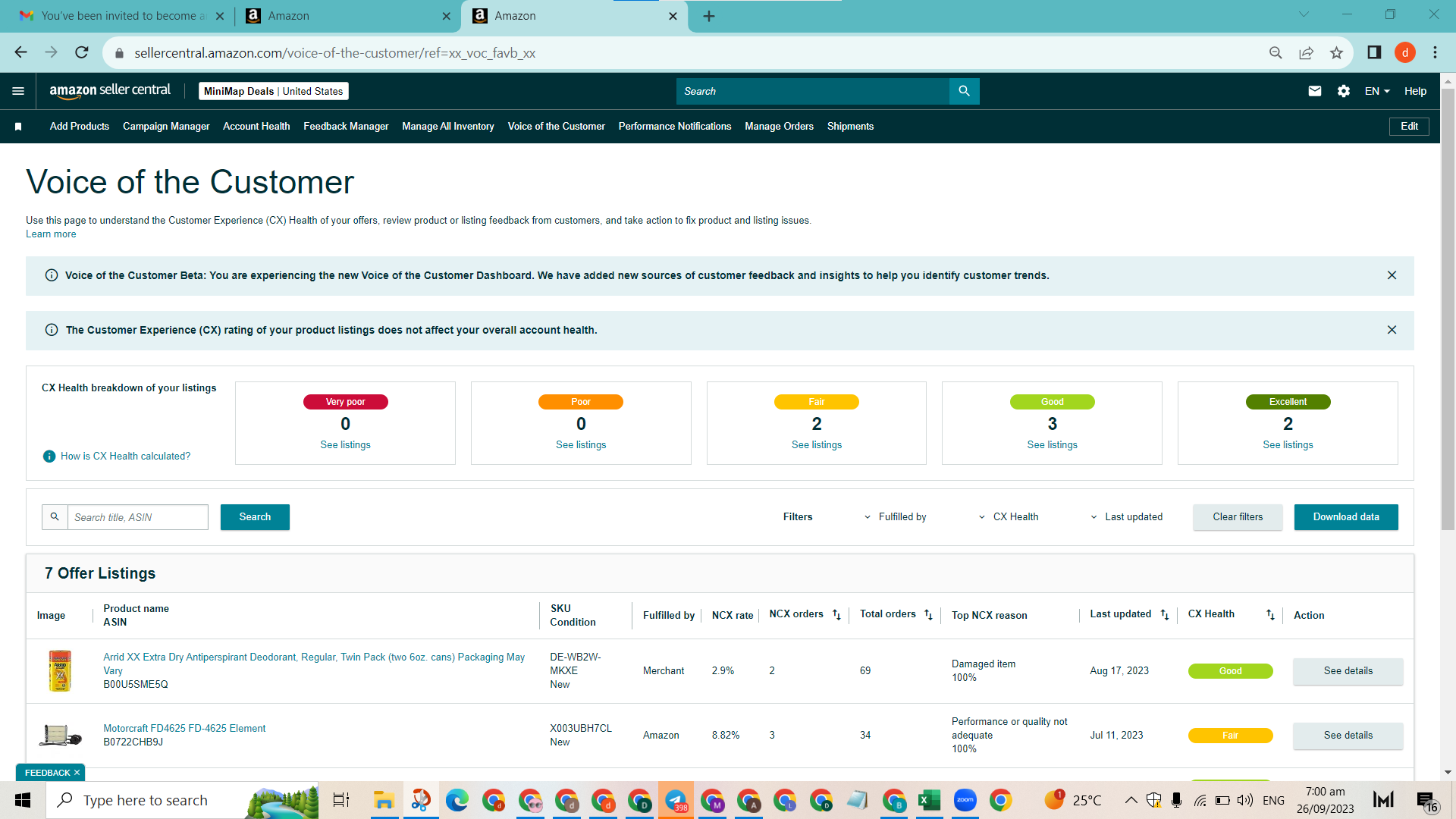Dismiss the CX rating account health banner
Screen dimensions: 1456x819
[x=1392, y=330]
